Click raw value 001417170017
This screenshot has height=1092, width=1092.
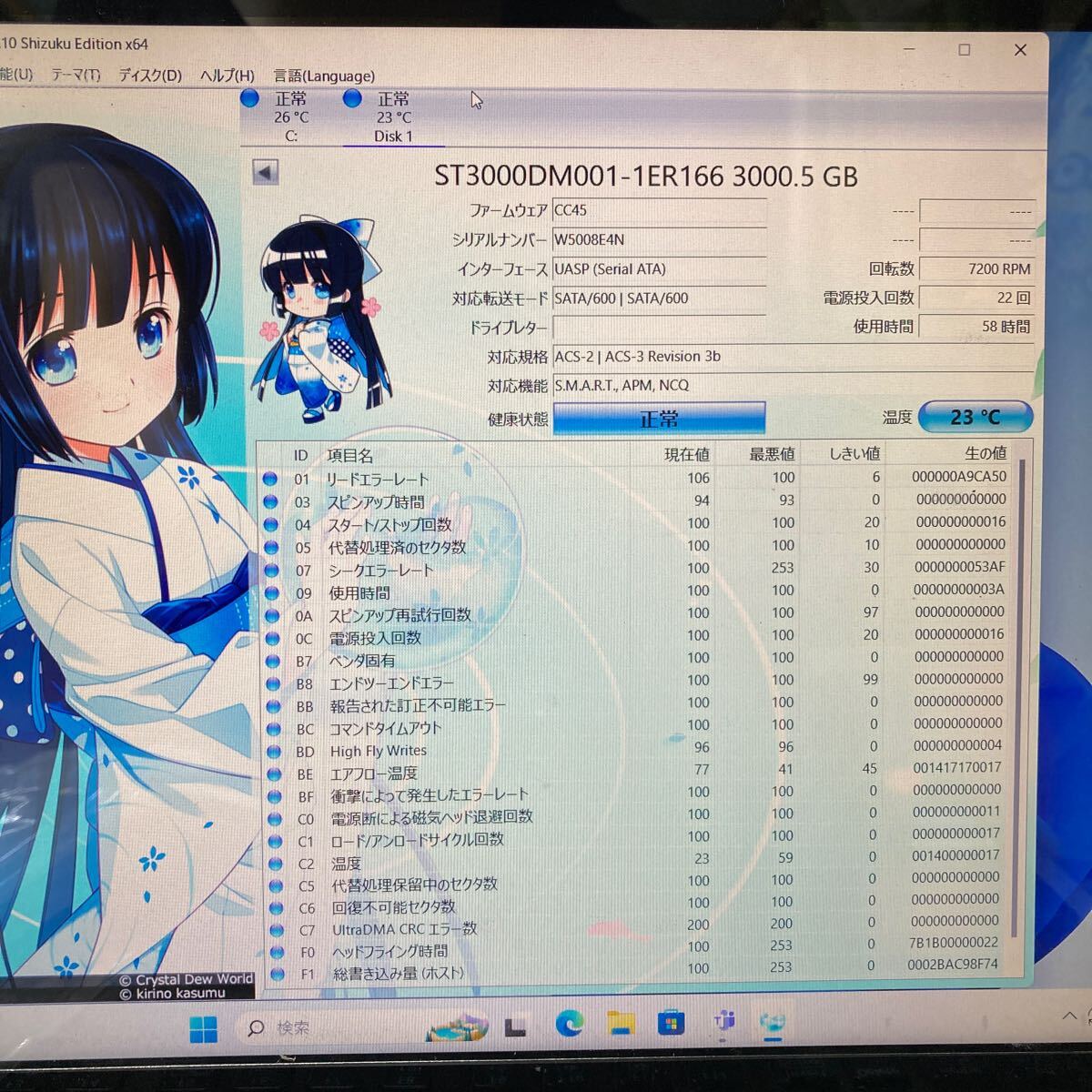coord(956,768)
